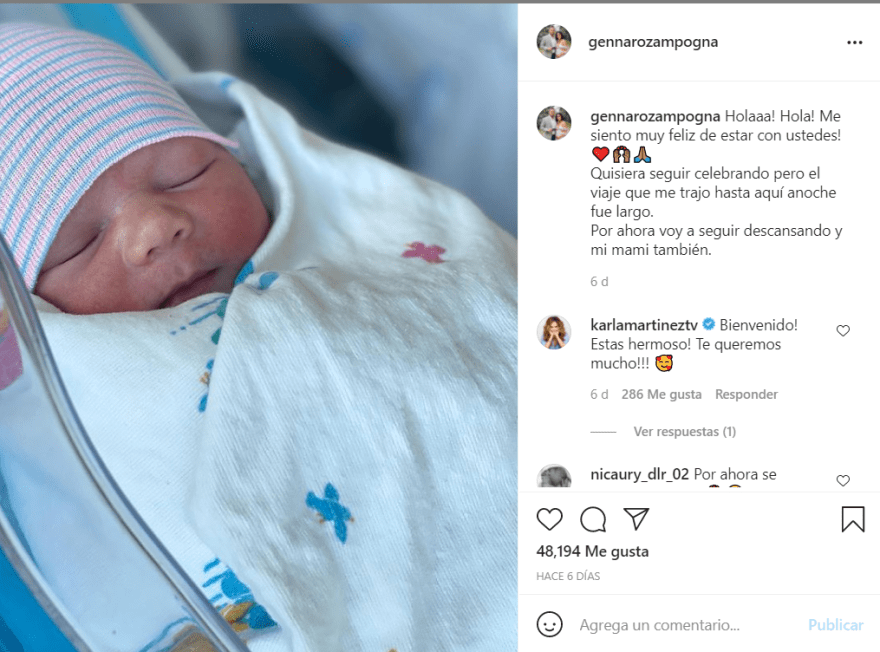Reply to karlamartineztv via Responder
This screenshot has width=880, height=652.
[746, 394]
